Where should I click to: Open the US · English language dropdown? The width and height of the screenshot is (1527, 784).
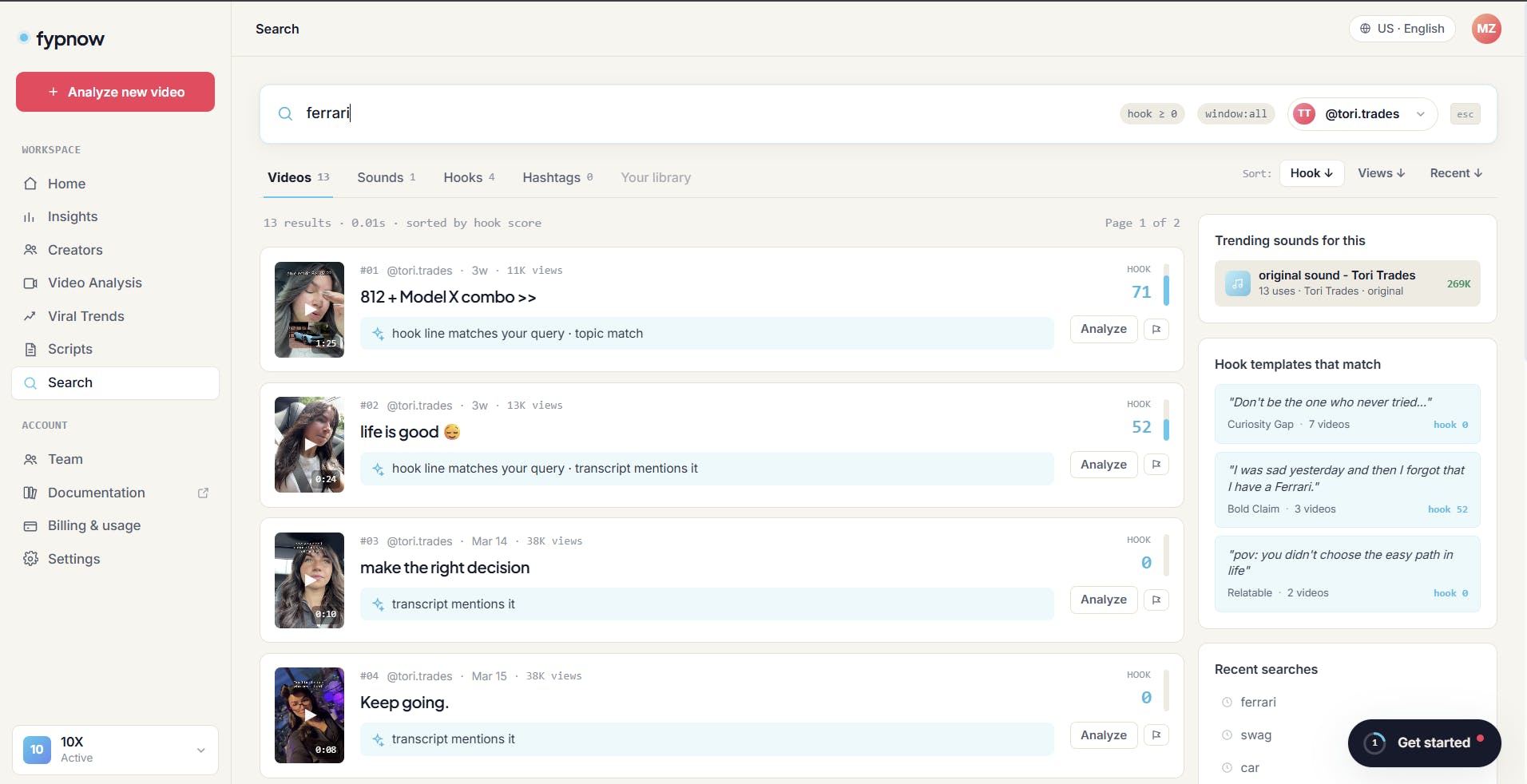point(1402,29)
